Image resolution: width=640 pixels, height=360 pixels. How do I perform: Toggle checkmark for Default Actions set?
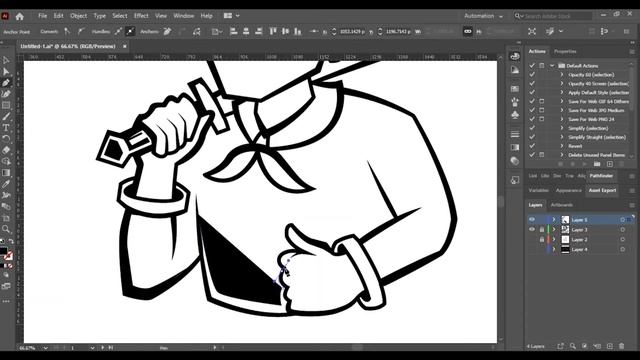pos(532,65)
